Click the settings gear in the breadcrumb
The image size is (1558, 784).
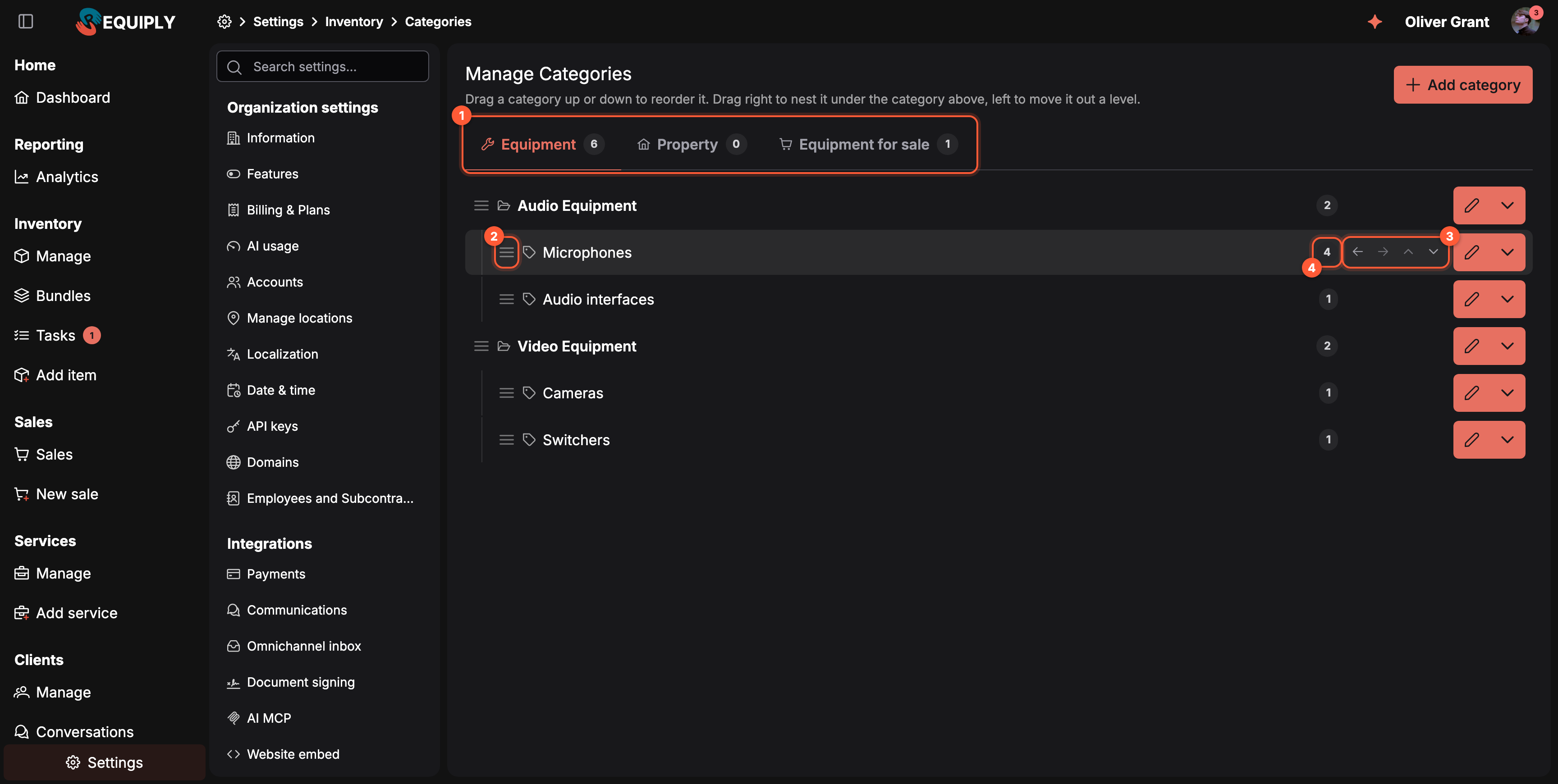(x=225, y=22)
